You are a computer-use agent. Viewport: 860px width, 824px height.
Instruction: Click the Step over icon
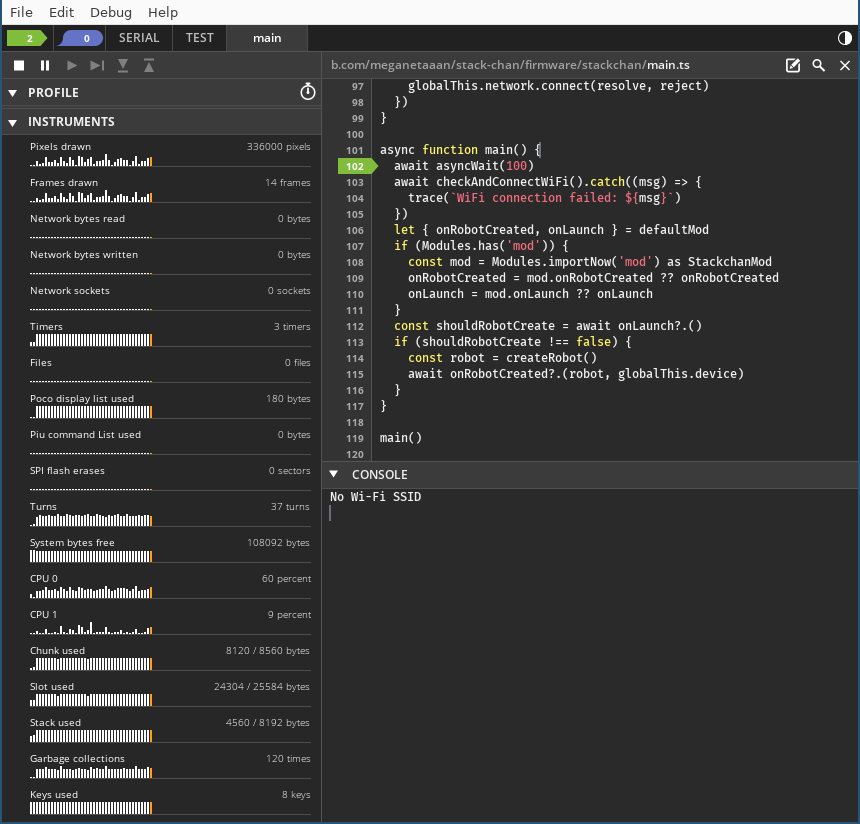[x=97, y=66]
